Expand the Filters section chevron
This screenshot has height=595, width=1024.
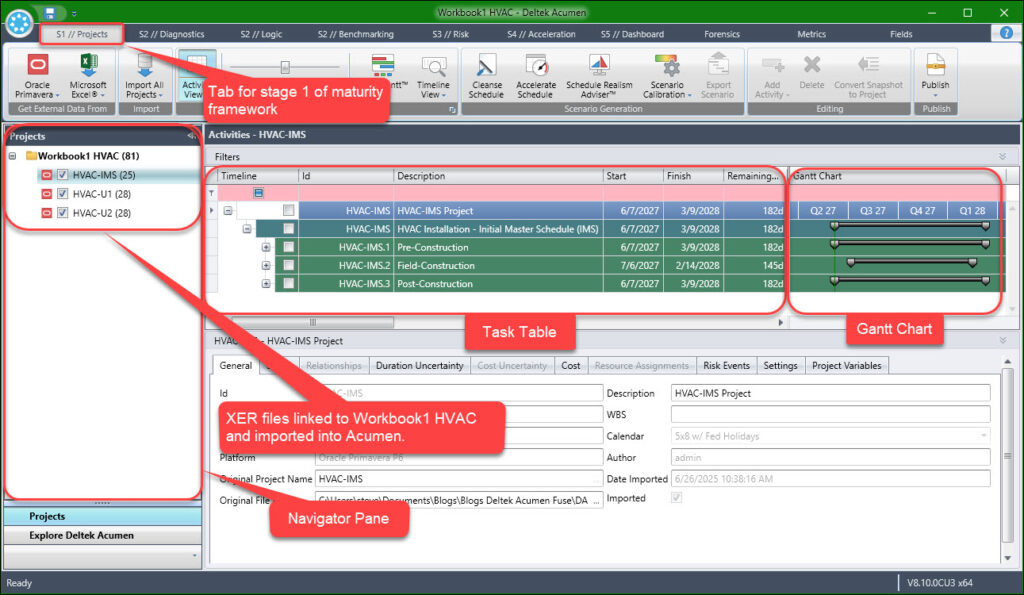coord(1002,157)
